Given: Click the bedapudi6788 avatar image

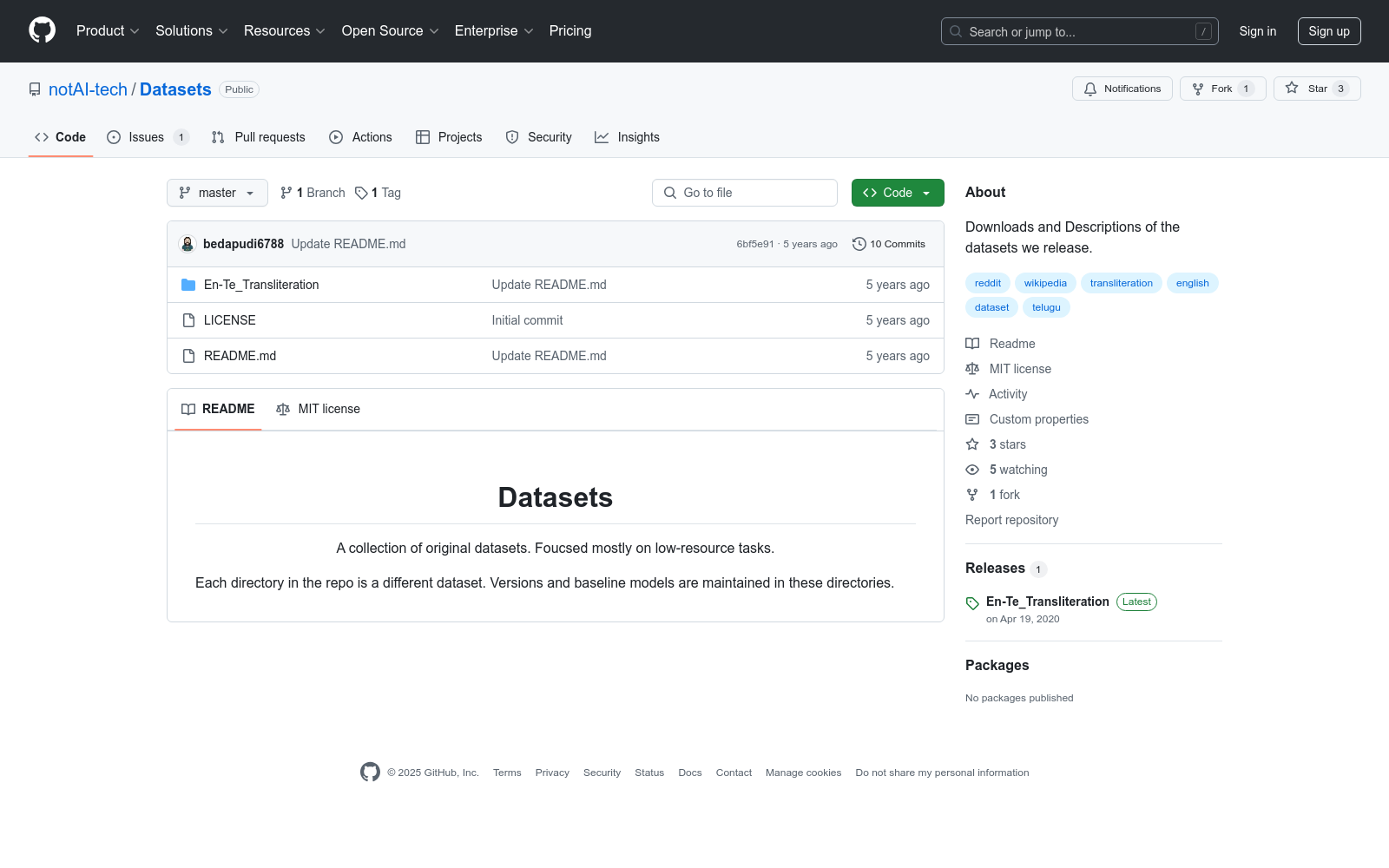Looking at the screenshot, I should pos(188,244).
